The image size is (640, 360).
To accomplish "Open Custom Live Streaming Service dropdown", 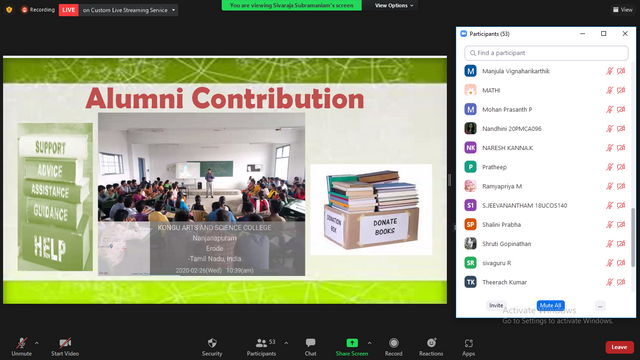I will [129, 10].
